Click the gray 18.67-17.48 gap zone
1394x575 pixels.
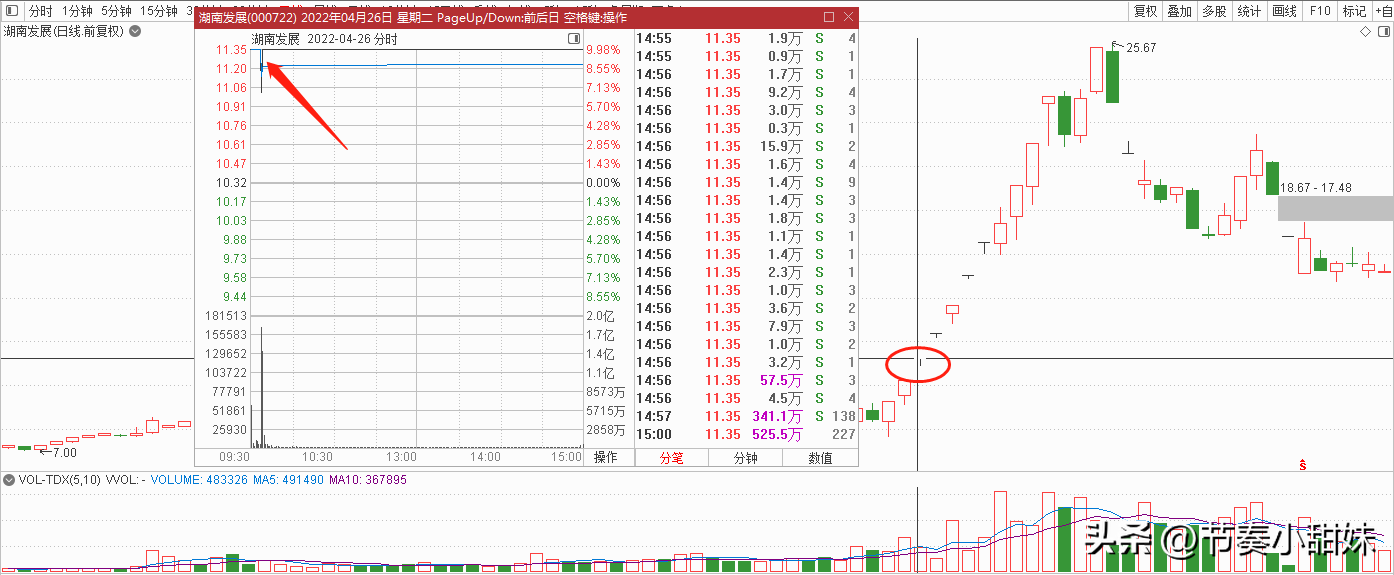click(1335, 208)
